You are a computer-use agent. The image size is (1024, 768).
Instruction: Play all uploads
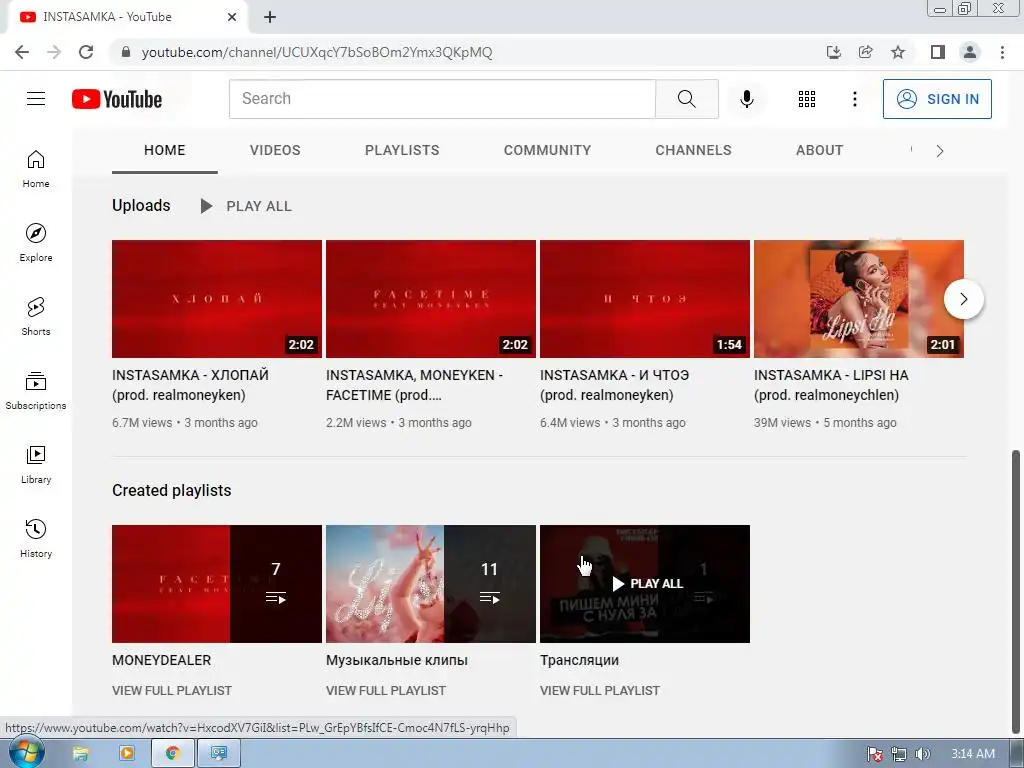coord(246,206)
